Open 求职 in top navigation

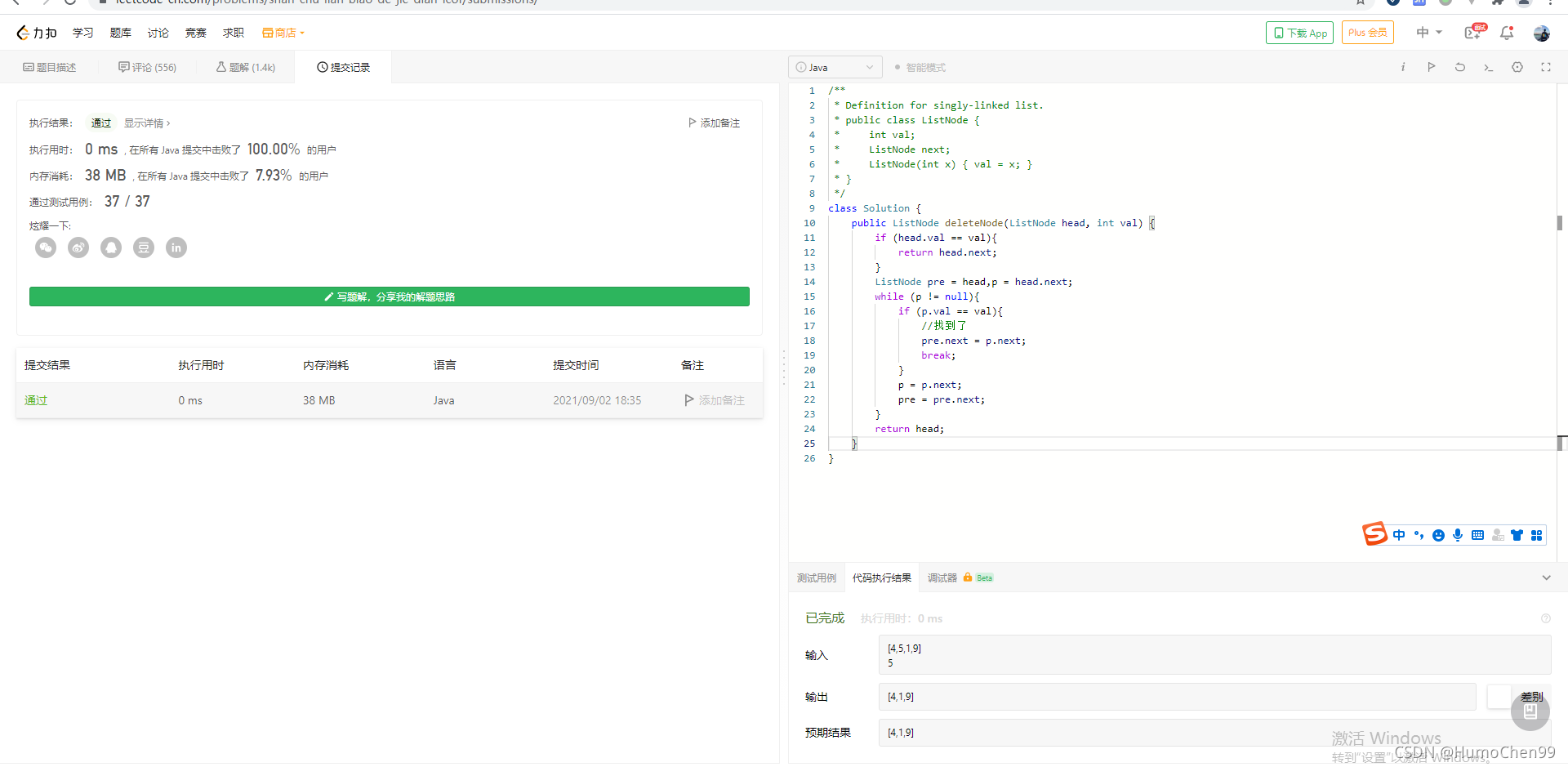(234, 33)
